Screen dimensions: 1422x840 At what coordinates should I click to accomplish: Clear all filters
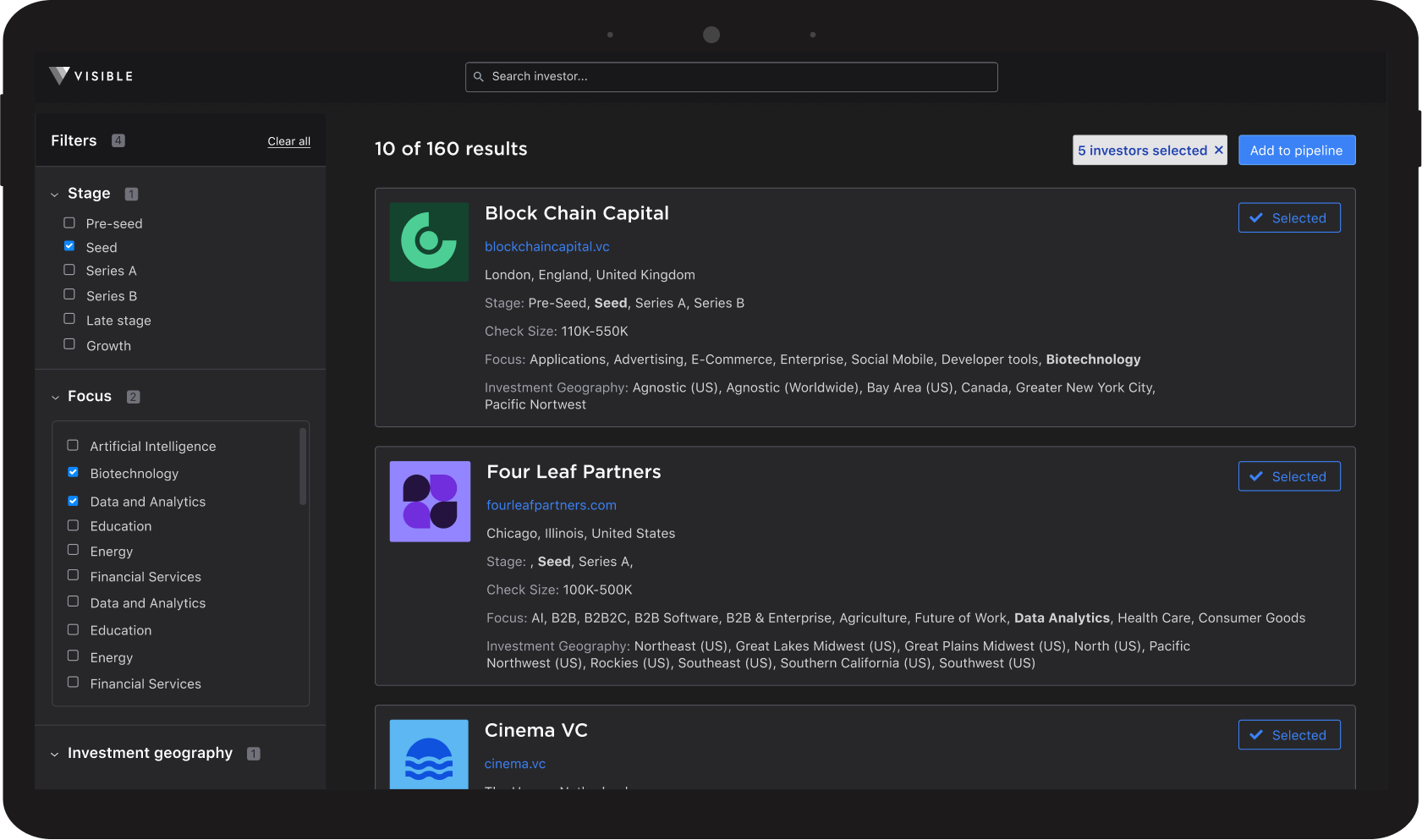pyautogui.click(x=288, y=141)
